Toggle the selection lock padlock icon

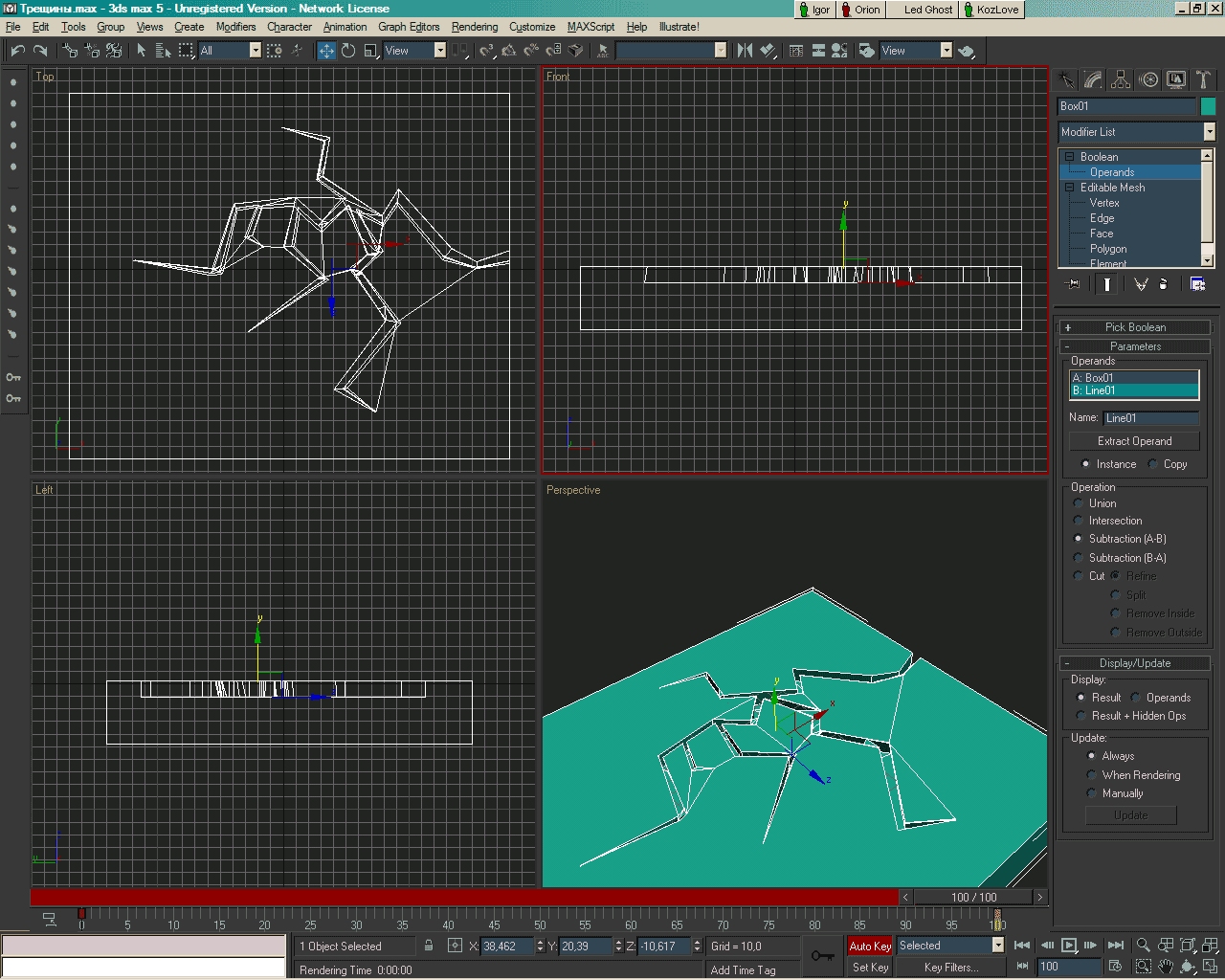pos(429,946)
